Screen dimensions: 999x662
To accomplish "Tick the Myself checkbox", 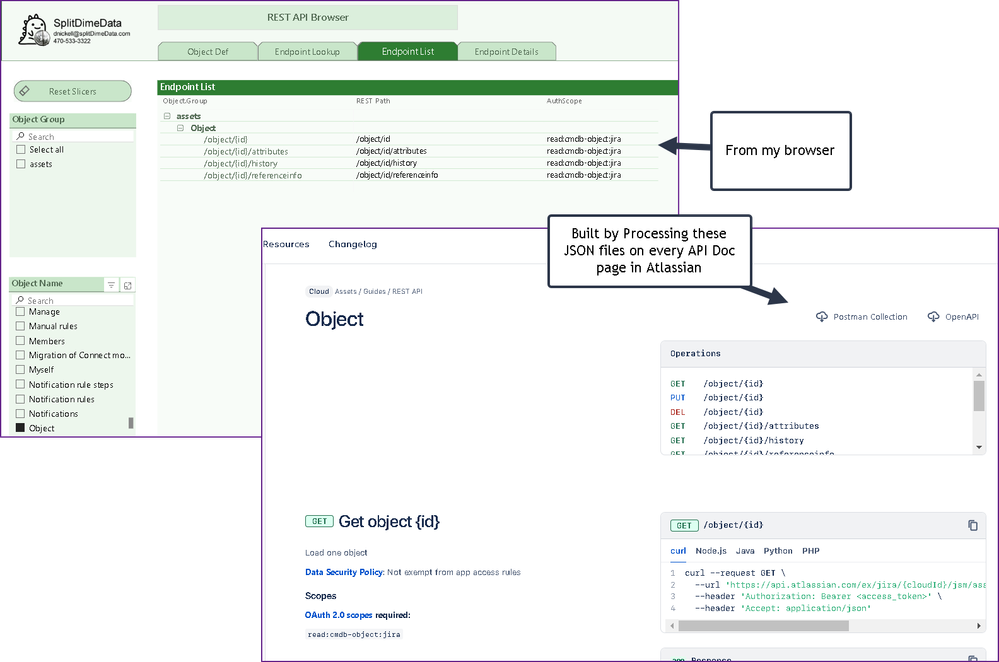I will [20, 370].
